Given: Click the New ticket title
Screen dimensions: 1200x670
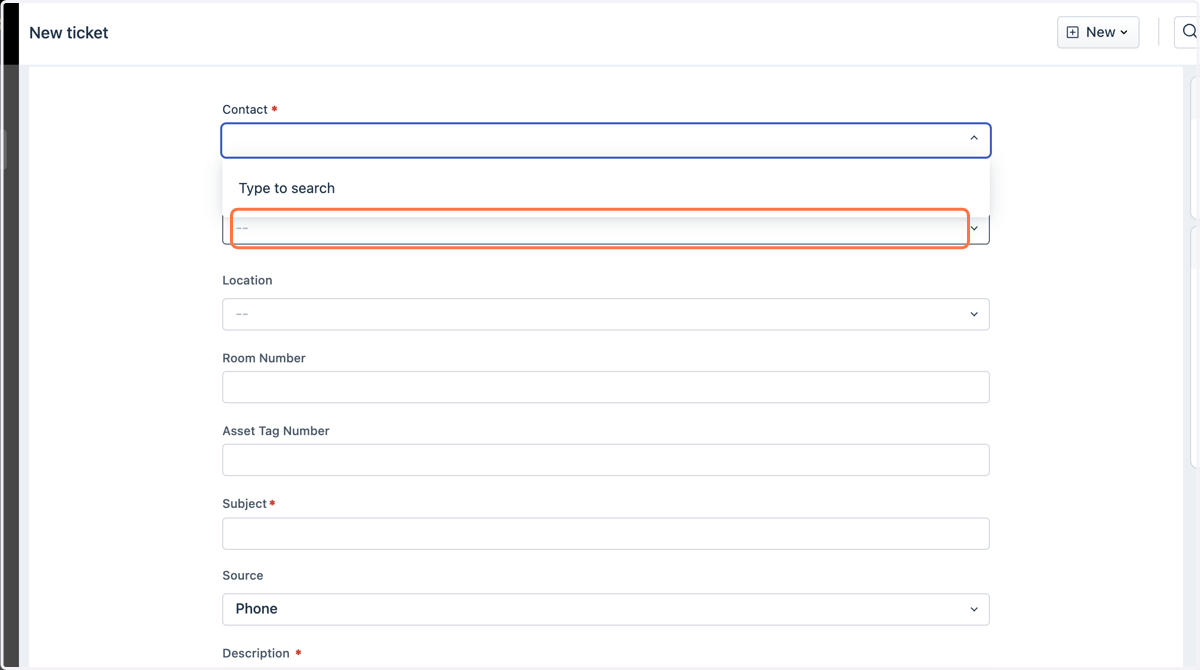Looking at the screenshot, I should (69, 32).
